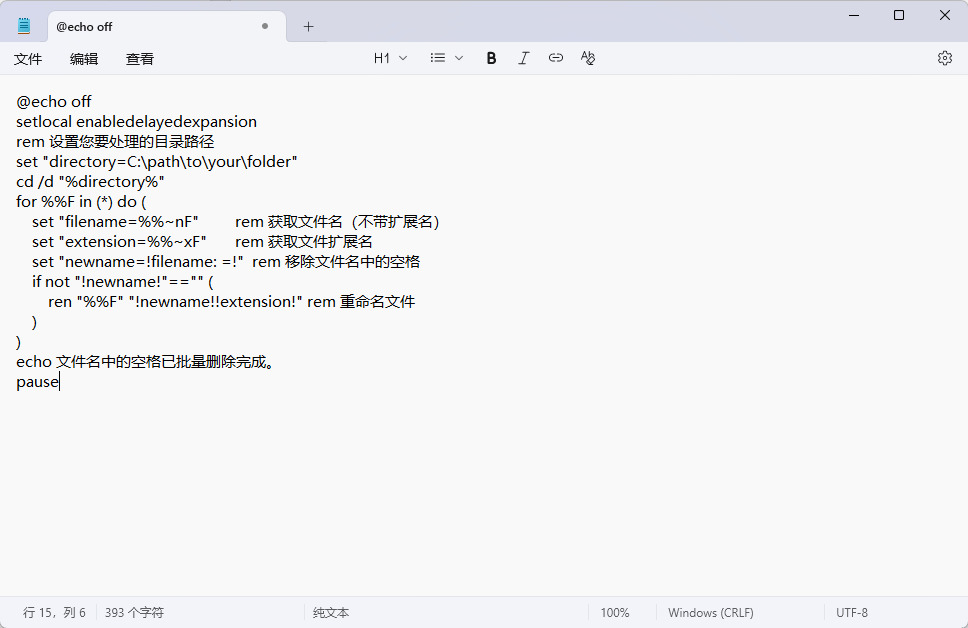Click the Windows (CRLF) line ending indicator
Image resolution: width=968 pixels, height=628 pixels.
(x=710, y=612)
